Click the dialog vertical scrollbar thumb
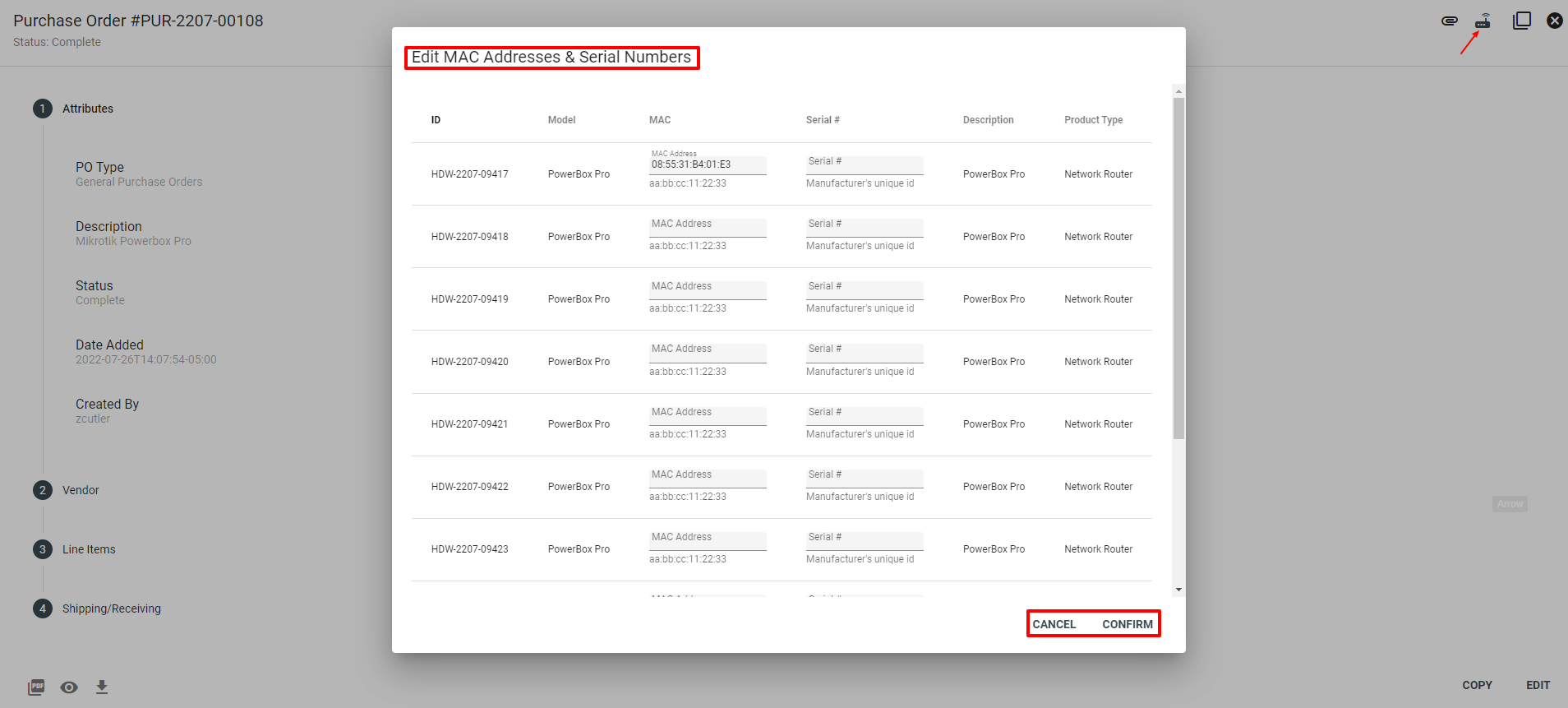Screen dimensions: 1568x708 click(x=1178, y=268)
